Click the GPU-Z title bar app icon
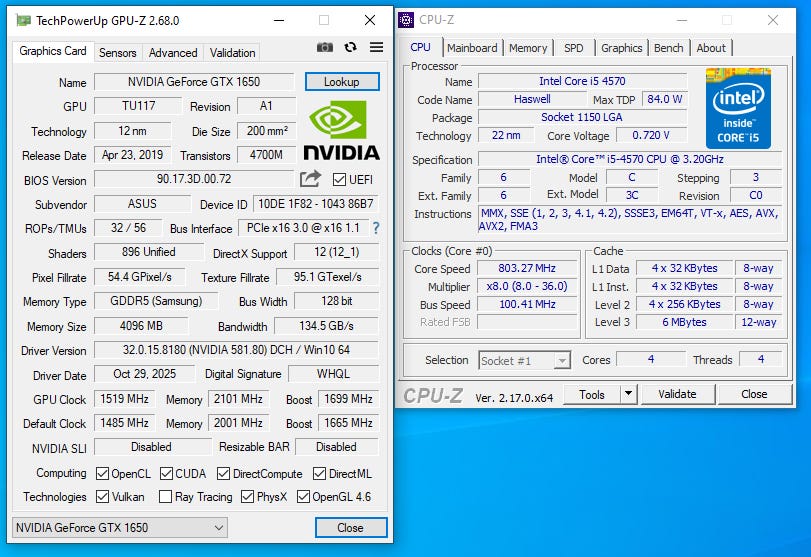 23,21
